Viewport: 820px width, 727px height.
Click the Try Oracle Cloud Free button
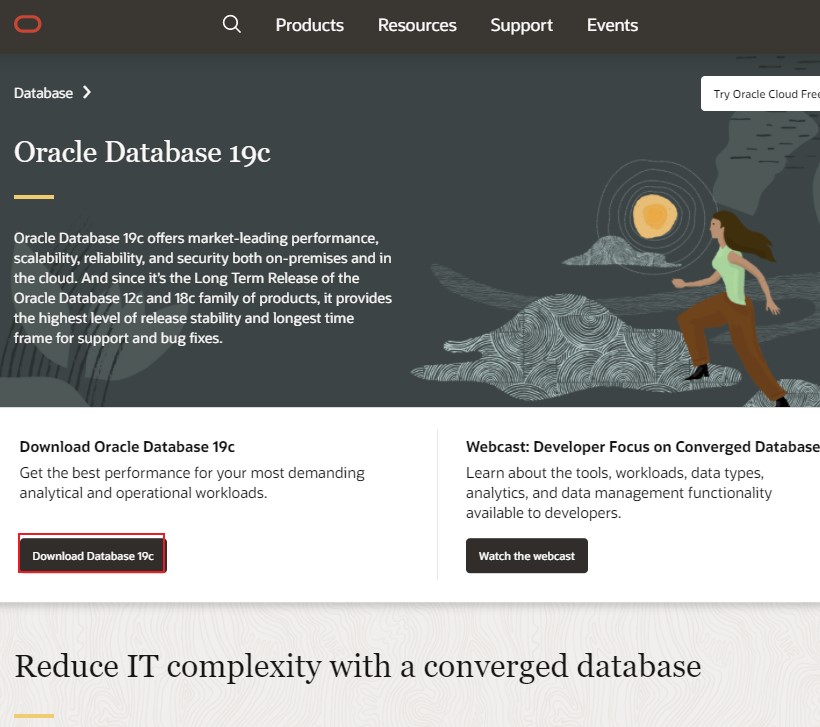point(760,94)
